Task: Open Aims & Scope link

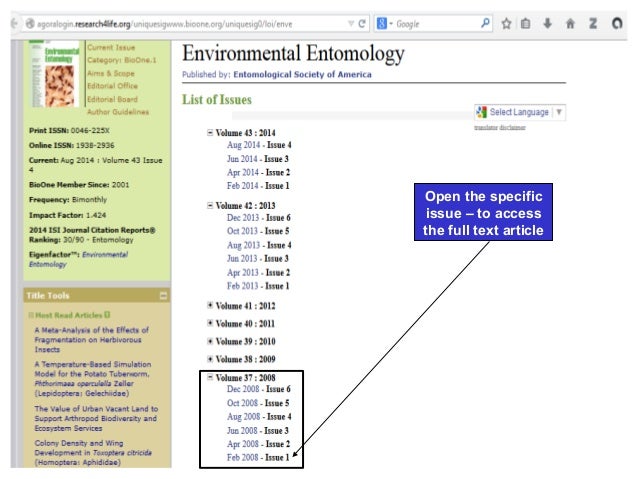Action: coord(111,73)
